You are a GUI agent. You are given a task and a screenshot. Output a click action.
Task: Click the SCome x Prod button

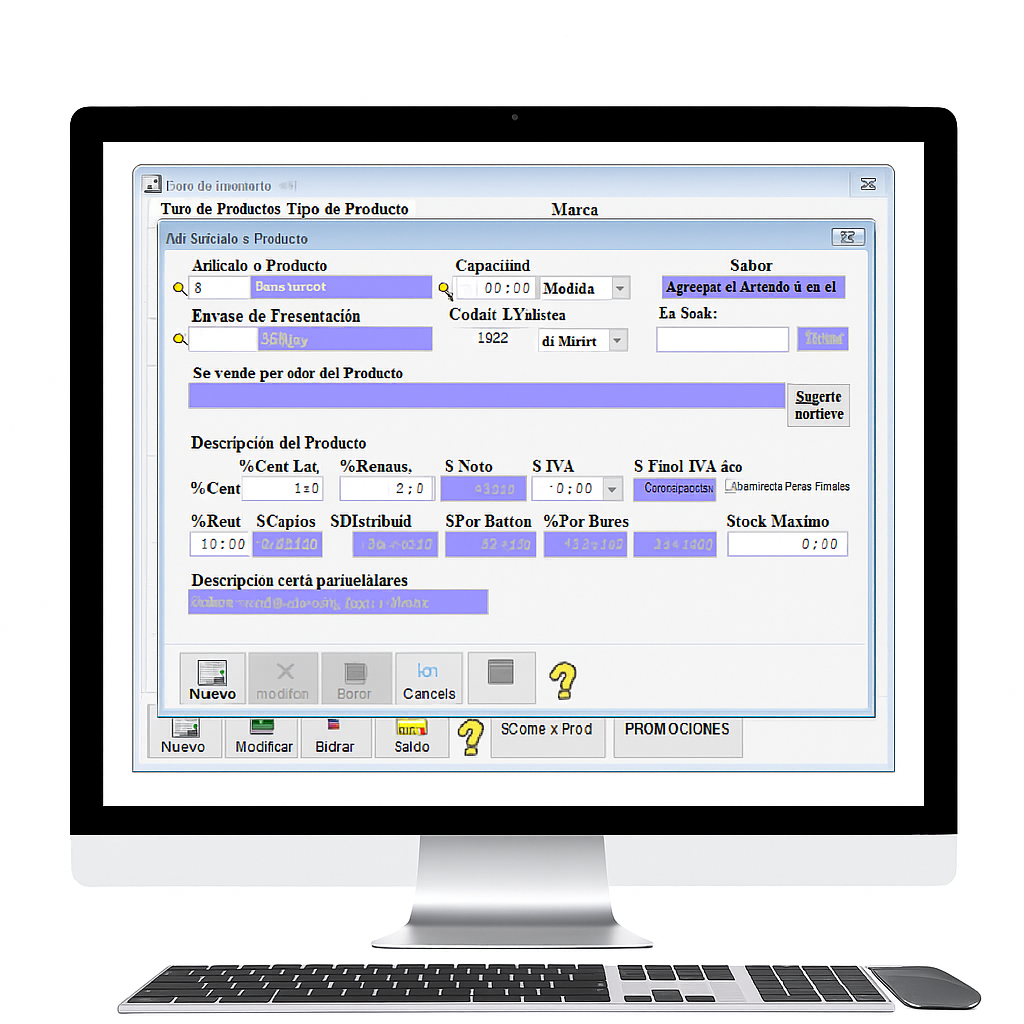tap(547, 730)
